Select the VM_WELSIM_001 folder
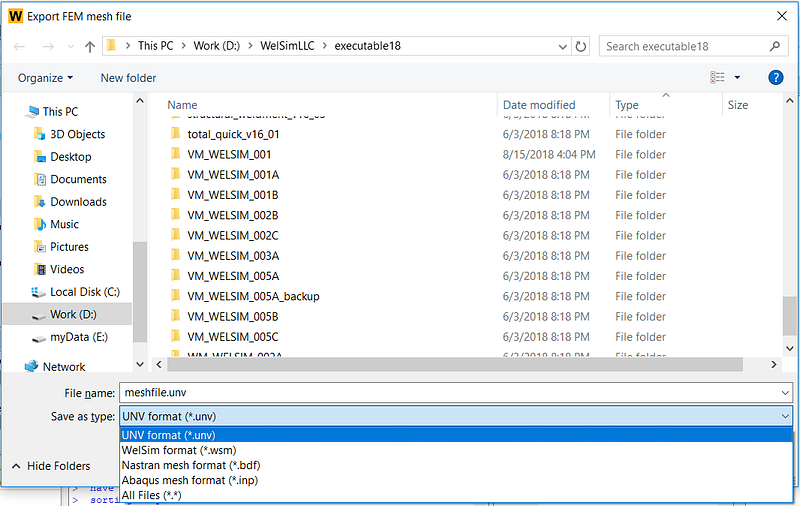This screenshot has width=800, height=506. [229, 155]
